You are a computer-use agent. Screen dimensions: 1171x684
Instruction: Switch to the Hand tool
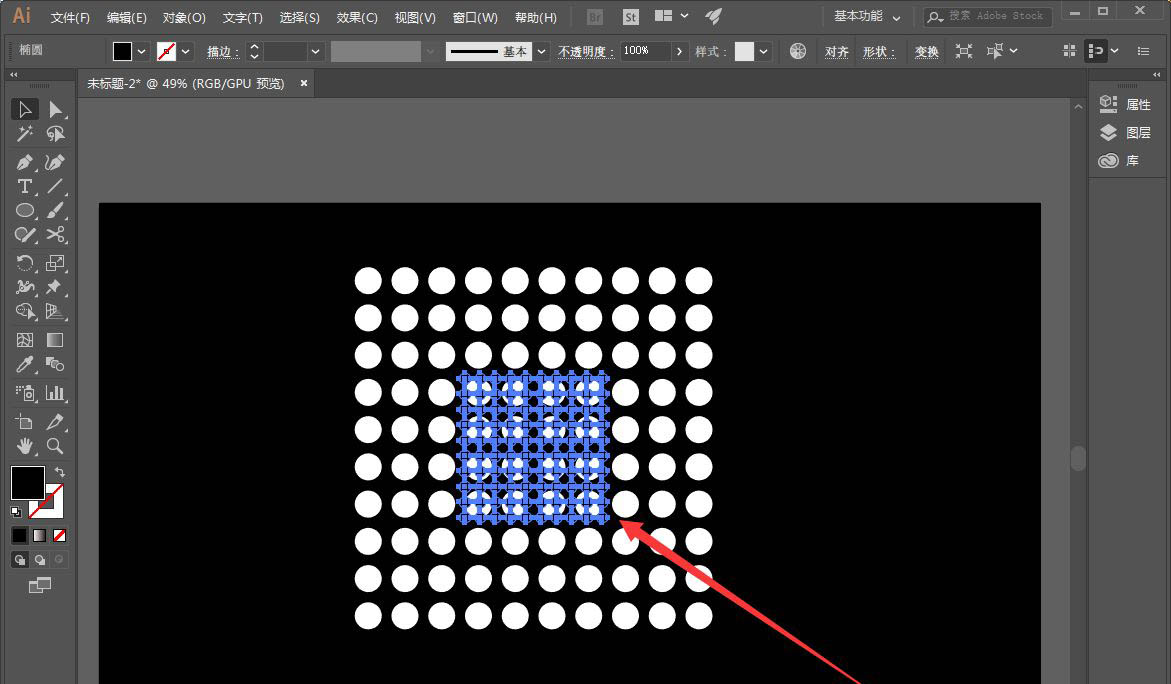point(25,446)
